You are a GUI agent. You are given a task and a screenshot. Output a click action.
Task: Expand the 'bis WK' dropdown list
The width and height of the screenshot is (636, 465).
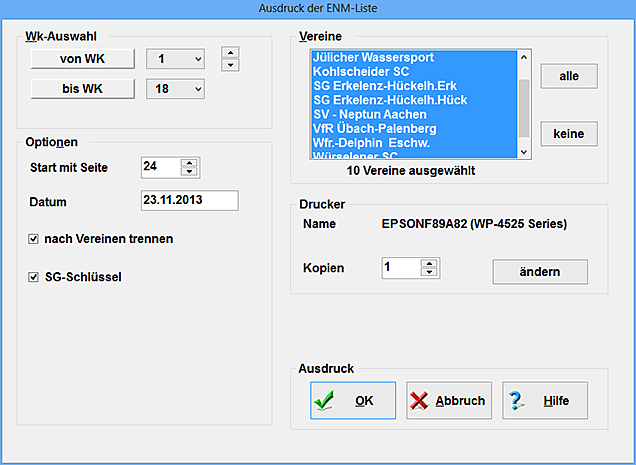[197, 90]
